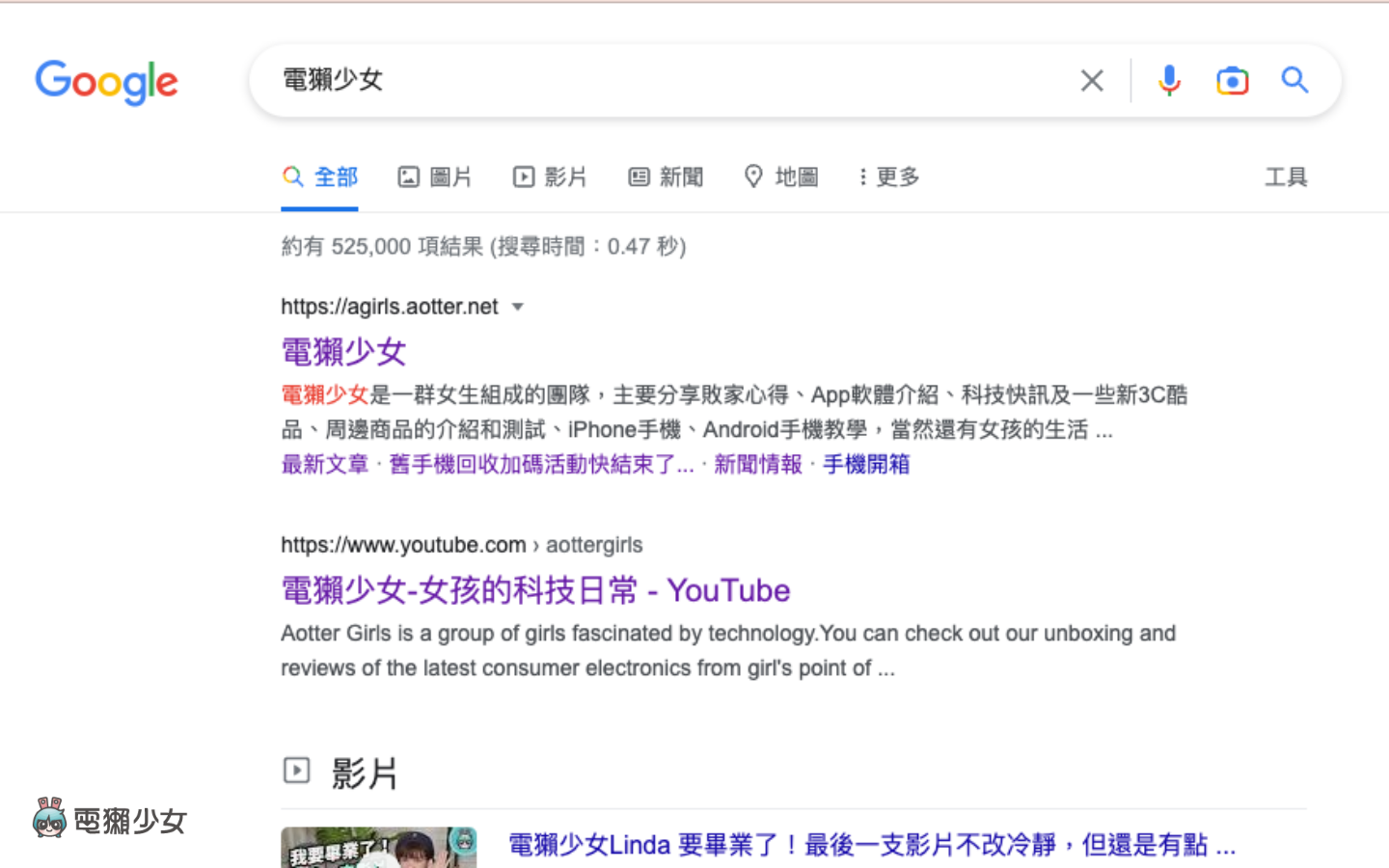Open the 工具 search tools
1389x868 pixels.
(x=1286, y=176)
